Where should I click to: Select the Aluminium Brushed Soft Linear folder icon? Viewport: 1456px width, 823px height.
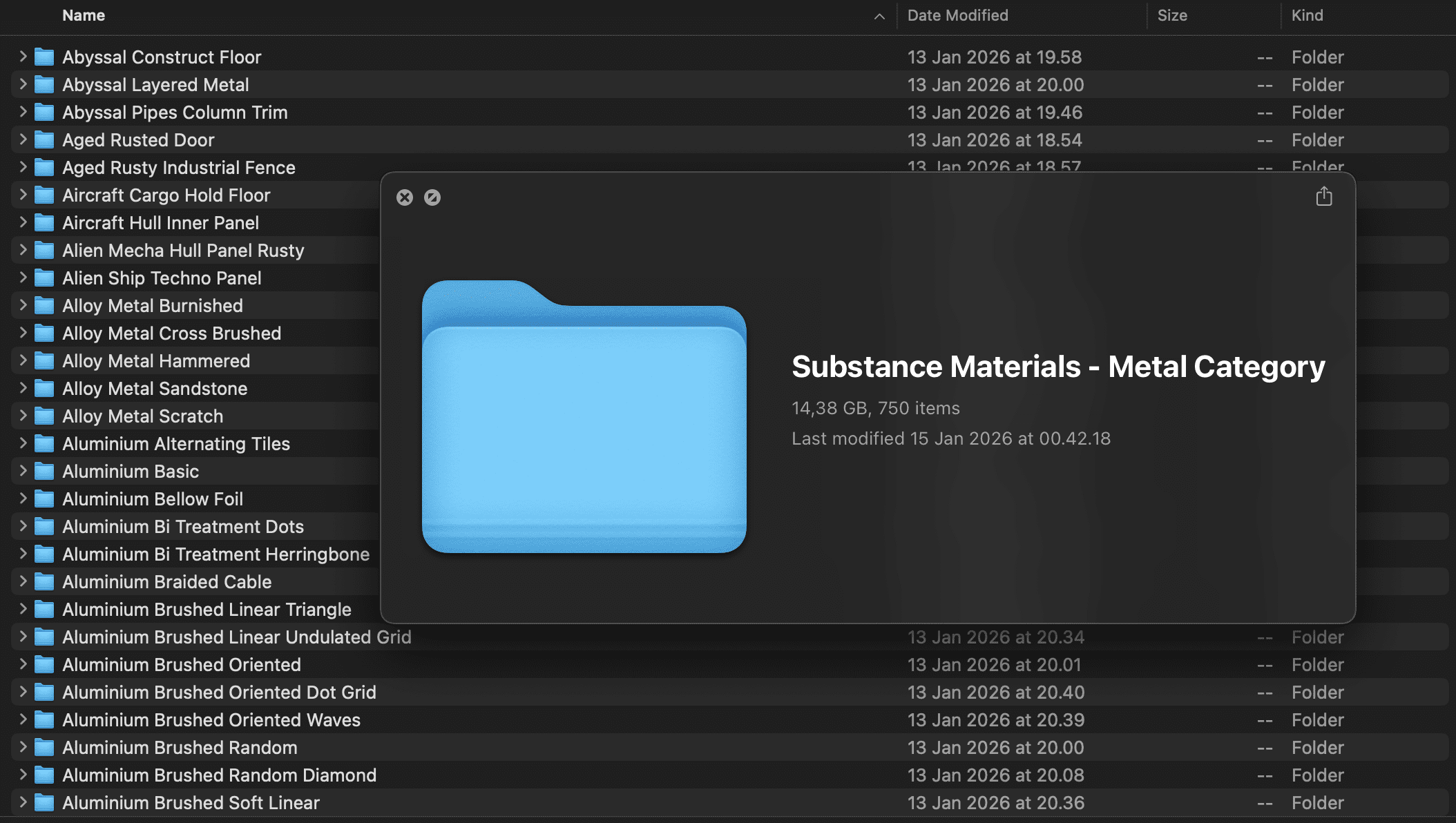(x=44, y=802)
